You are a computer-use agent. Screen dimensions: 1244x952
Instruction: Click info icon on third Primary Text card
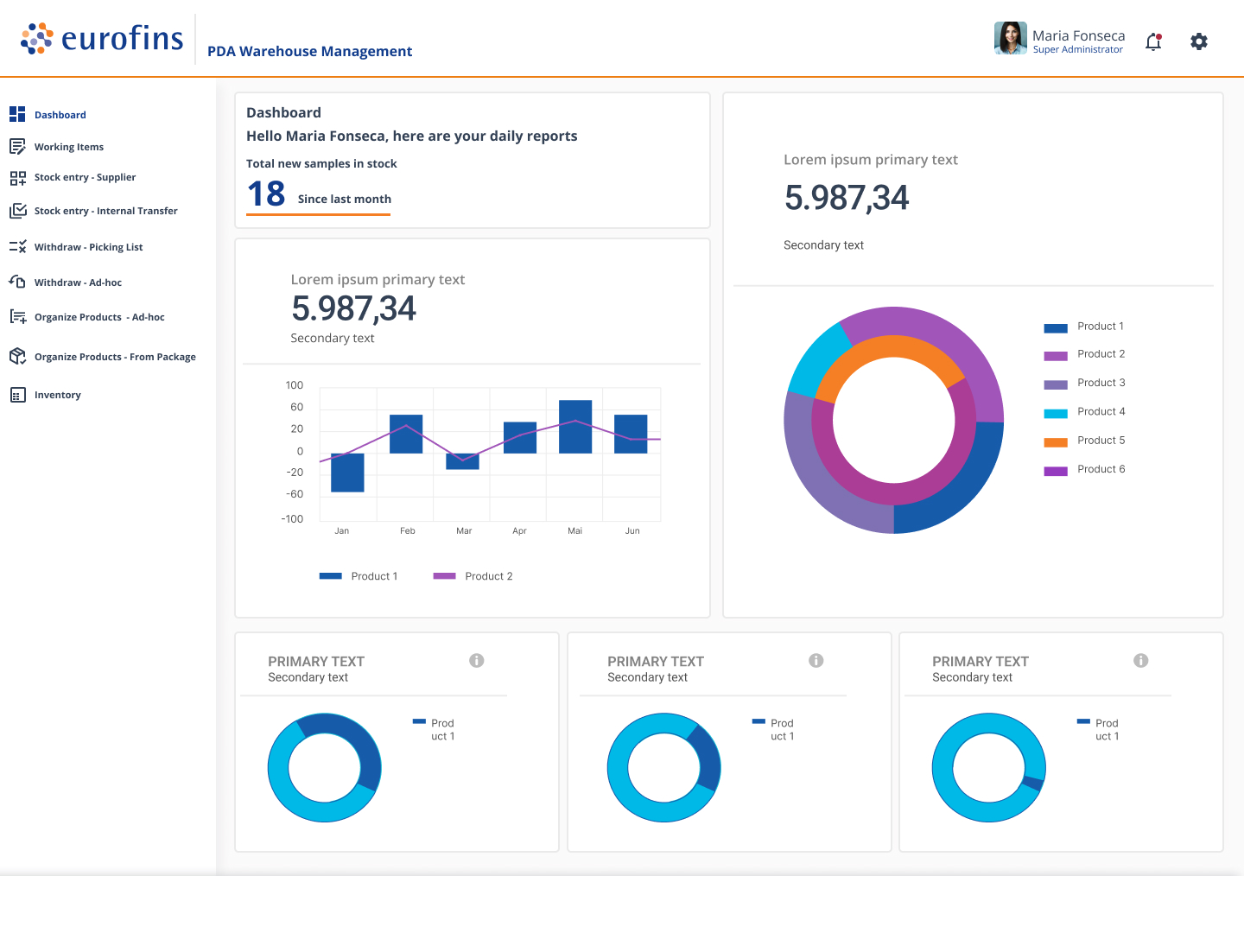click(x=1141, y=661)
